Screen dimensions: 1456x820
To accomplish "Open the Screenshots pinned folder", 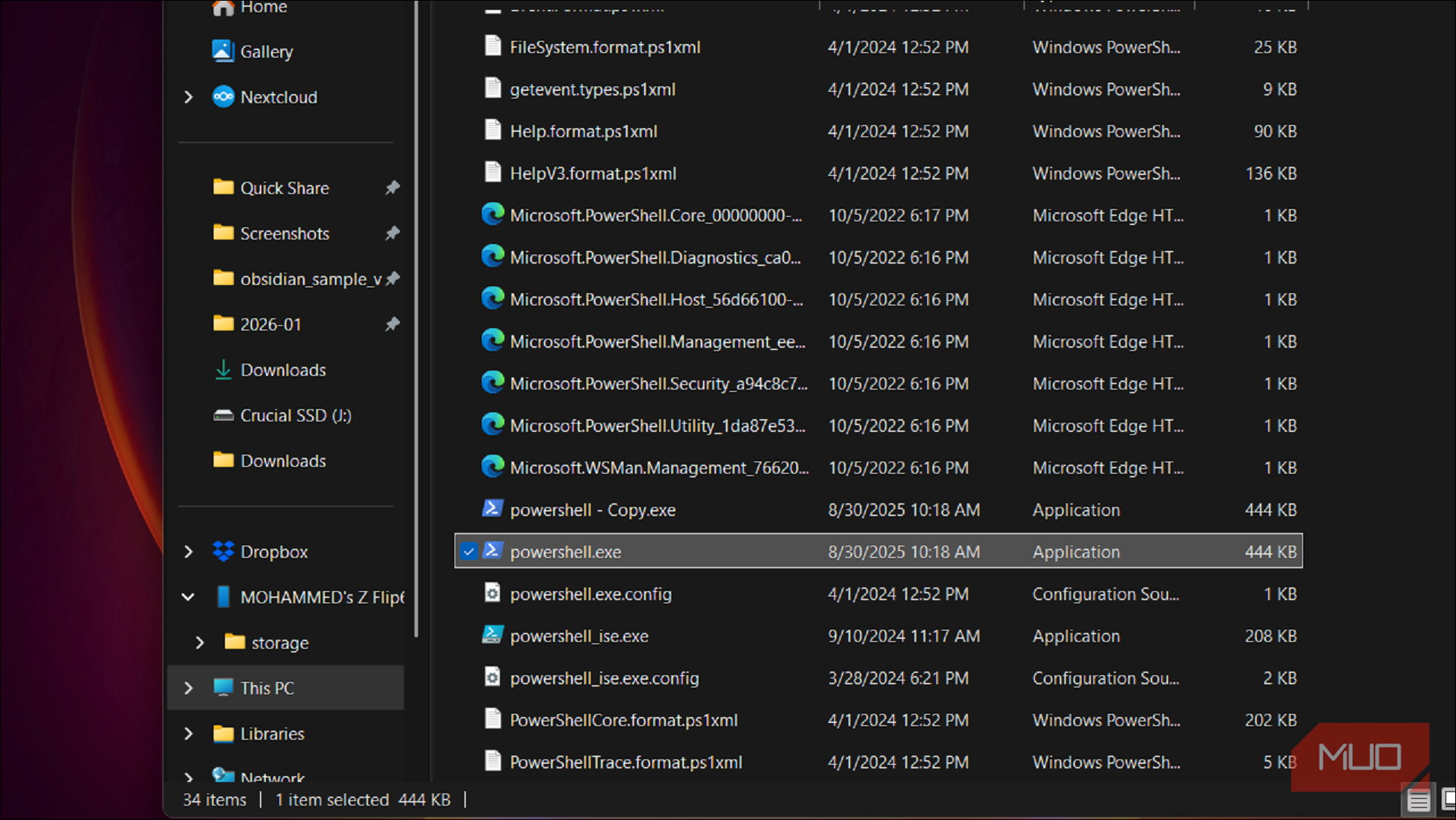I will [x=285, y=233].
